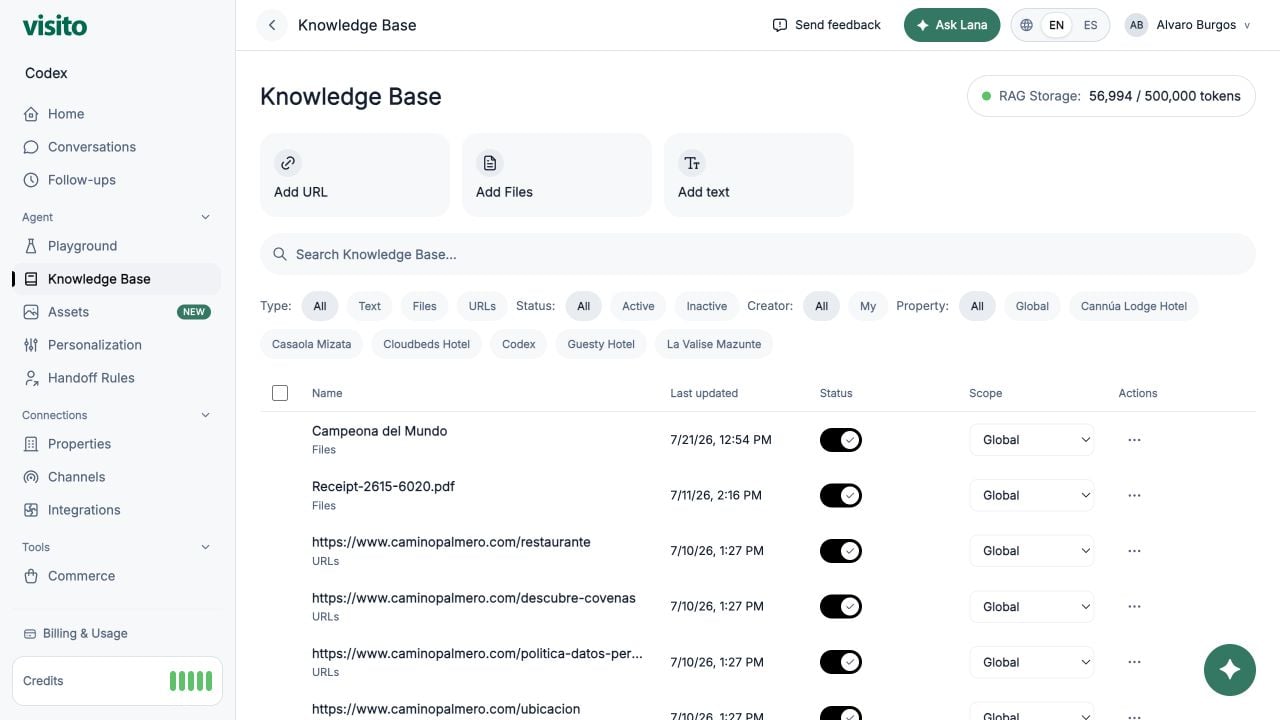Image resolution: width=1280 pixels, height=720 pixels.
Task: Filter status by Inactive
Action: [x=706, y=306]
